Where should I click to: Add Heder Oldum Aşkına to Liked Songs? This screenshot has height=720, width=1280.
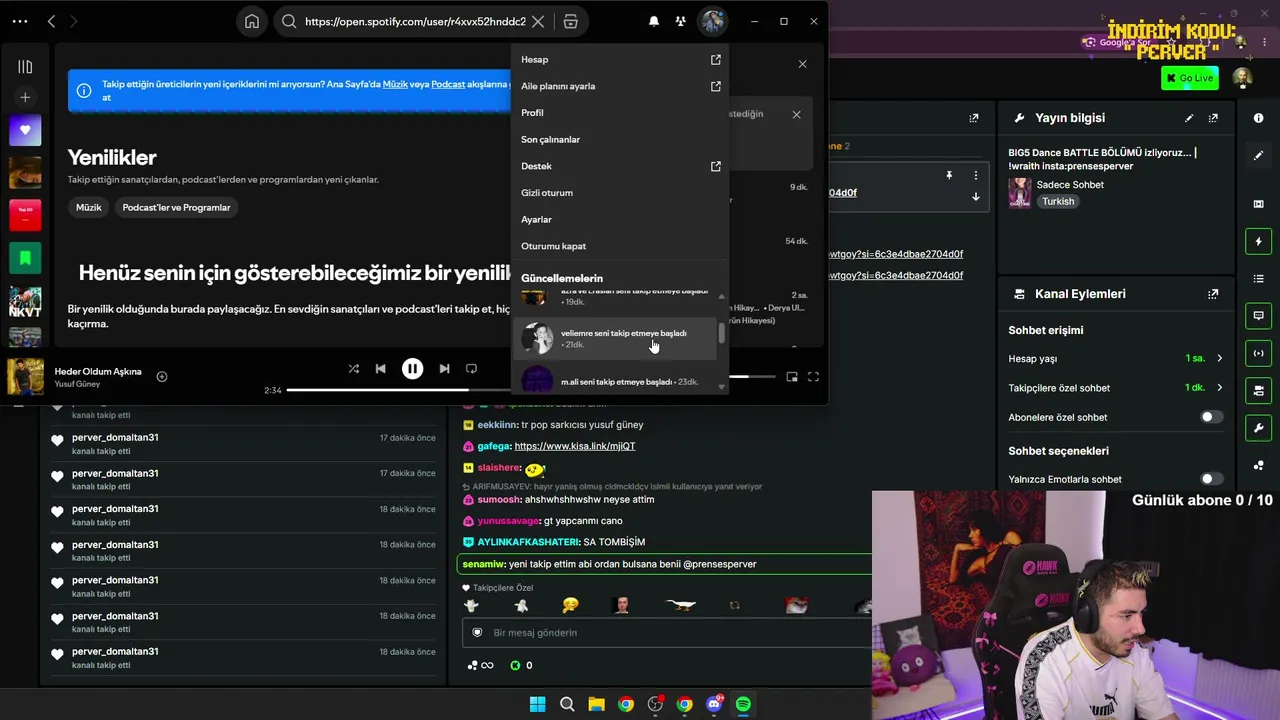[162, 377]
